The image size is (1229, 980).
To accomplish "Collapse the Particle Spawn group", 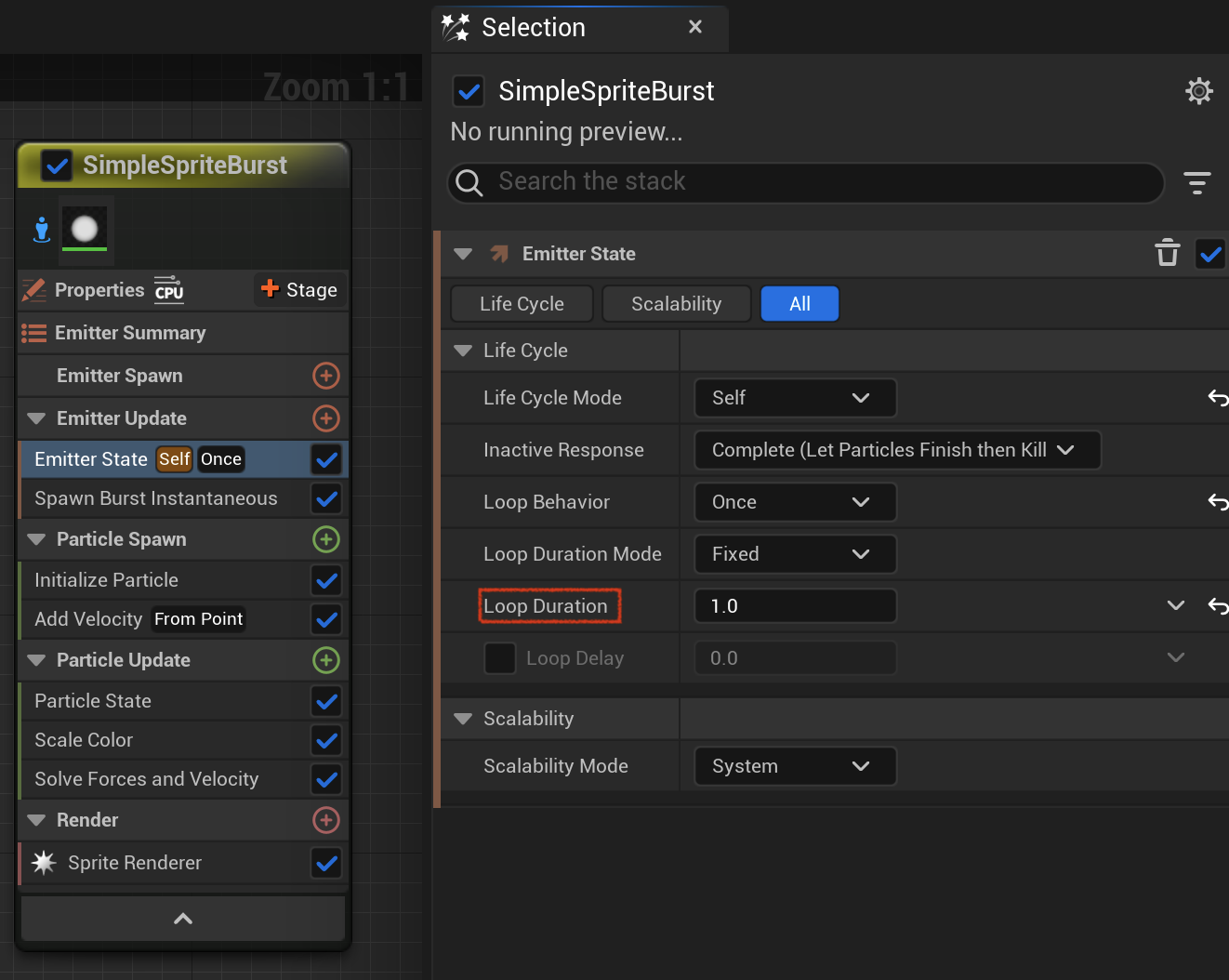I will click(36, 539).
